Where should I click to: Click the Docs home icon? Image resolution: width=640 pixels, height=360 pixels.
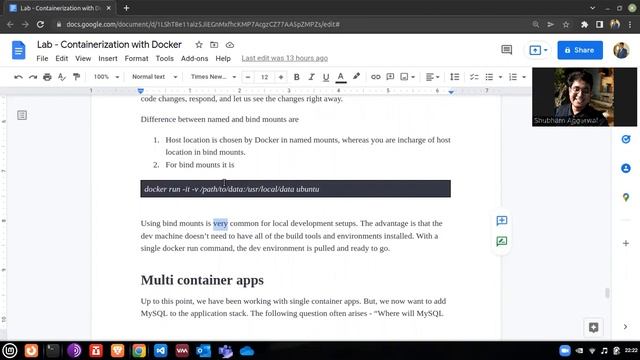(19, 50)
